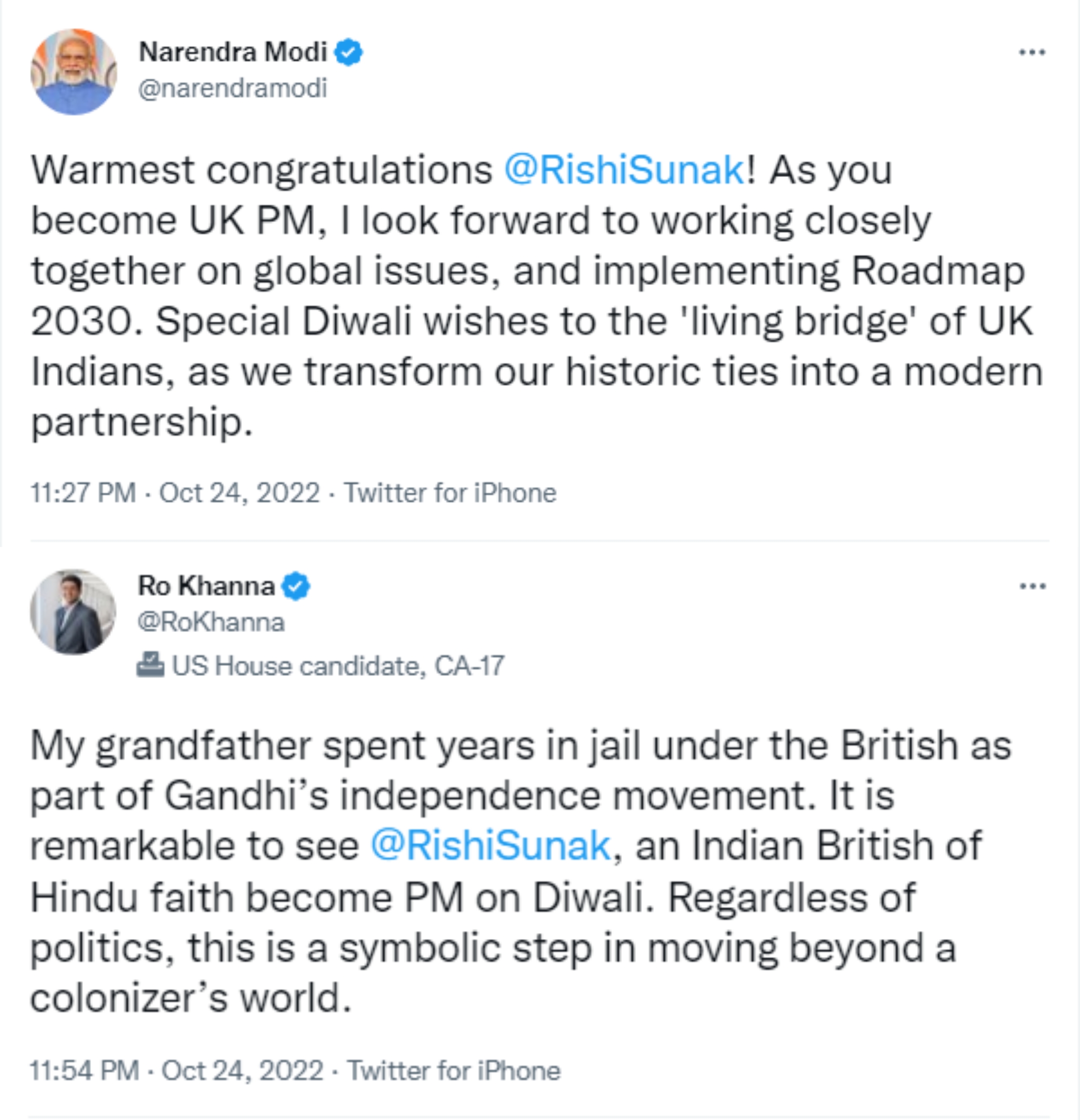Click Ro Khanna's blue verified badge
Viewport: 1080px width, 1120px height.
point(296,586)
